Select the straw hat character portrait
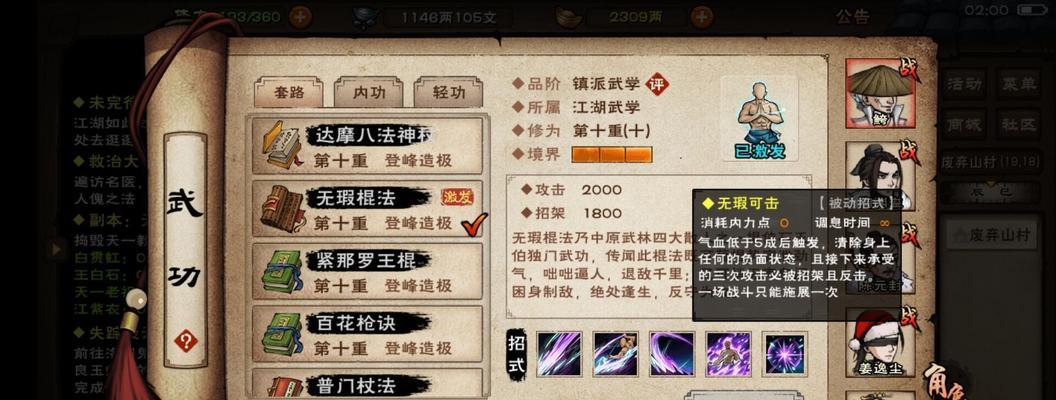1056x400 pixels. (880, 93)
